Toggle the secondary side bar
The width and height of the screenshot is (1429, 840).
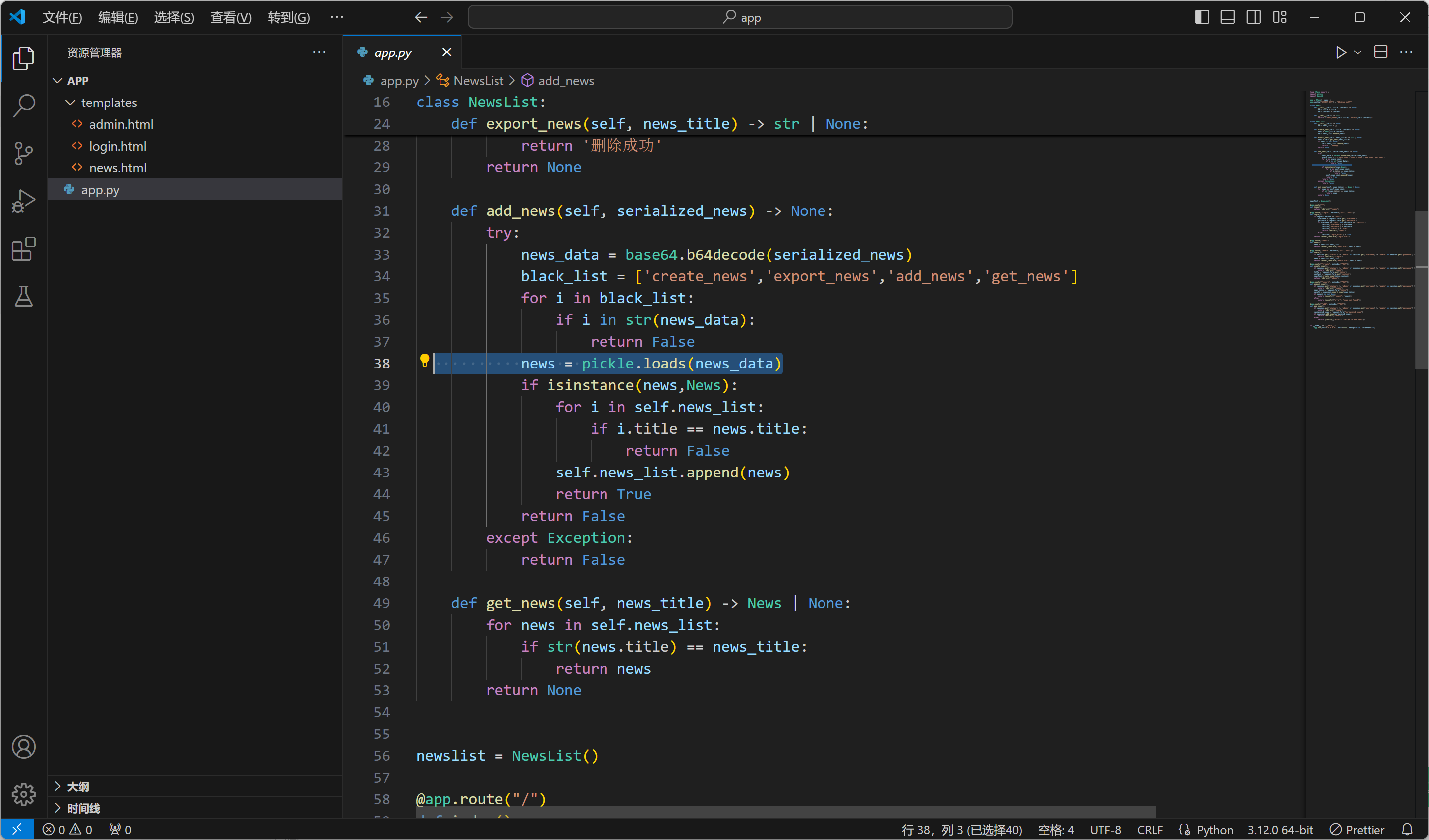click(1254, 17)
